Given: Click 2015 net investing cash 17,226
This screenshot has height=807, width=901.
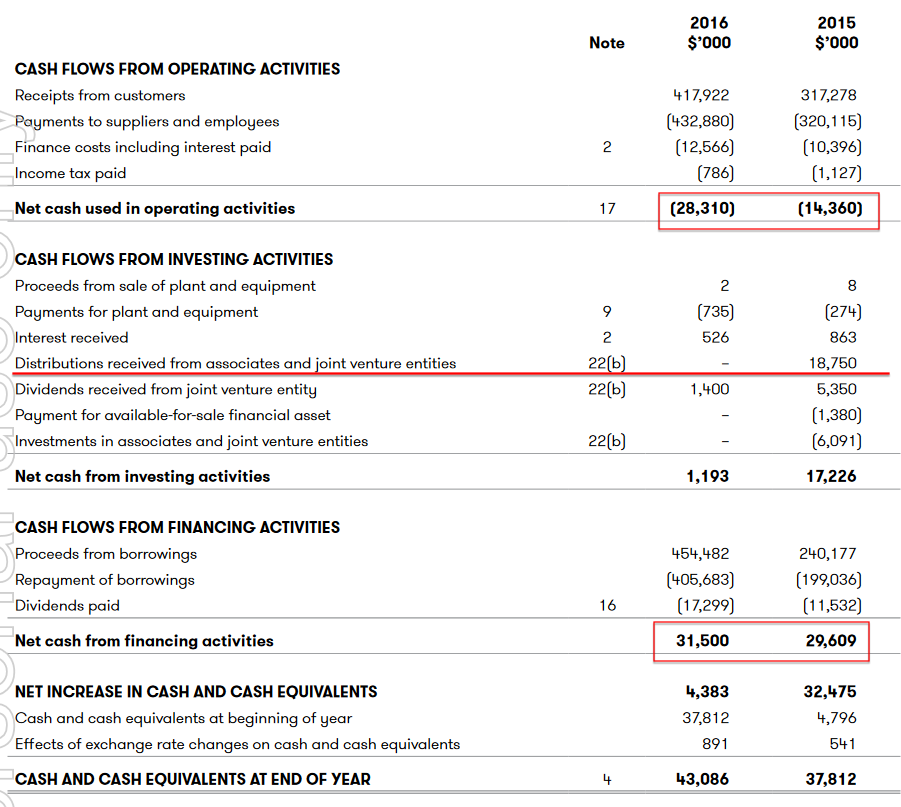Looking at the screenshot, I should pos(831,477).
